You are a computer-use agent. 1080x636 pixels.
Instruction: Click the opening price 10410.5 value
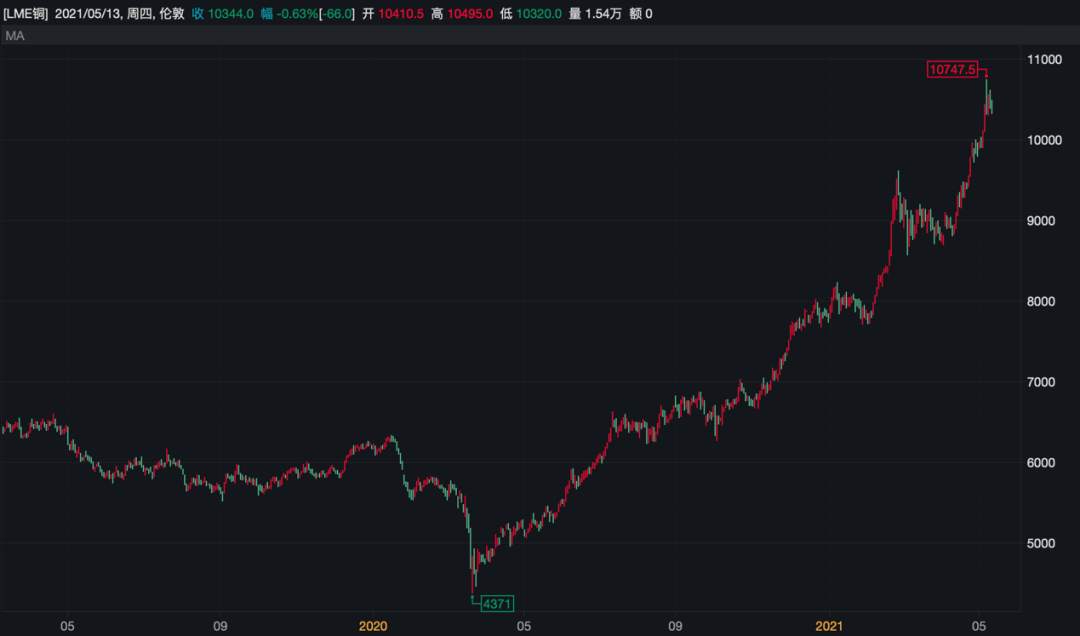point(401,14)
